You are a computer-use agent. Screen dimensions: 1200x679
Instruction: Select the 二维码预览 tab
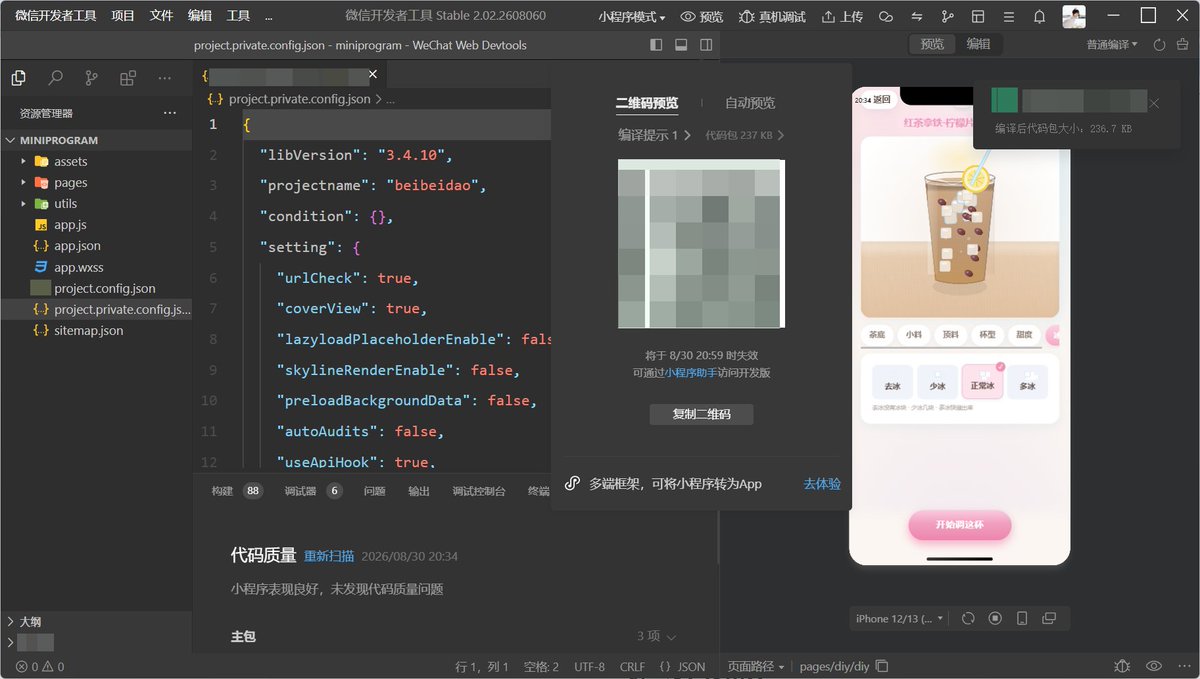(x=646, y=103)
